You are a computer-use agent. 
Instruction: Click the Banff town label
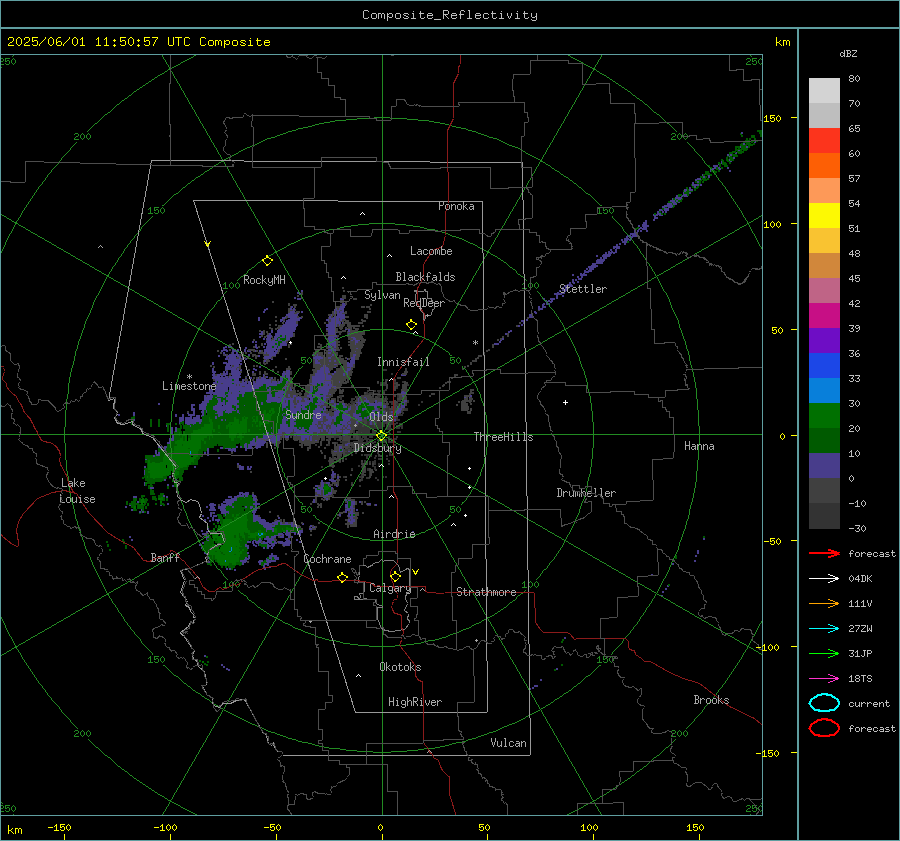click(165, 557)
